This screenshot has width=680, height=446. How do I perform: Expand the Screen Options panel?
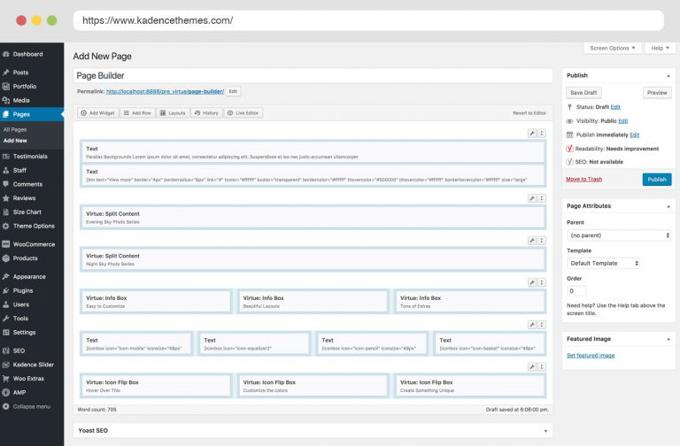612,47
